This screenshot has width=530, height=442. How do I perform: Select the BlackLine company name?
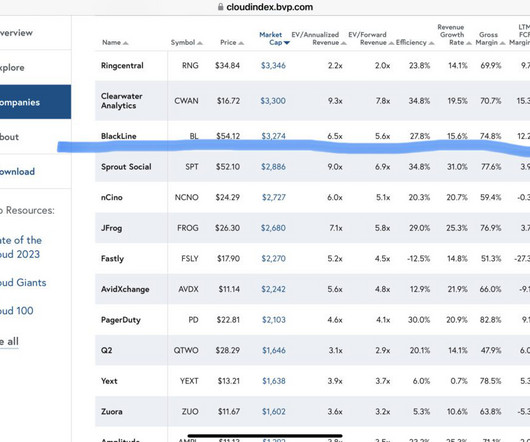(119, 136)
